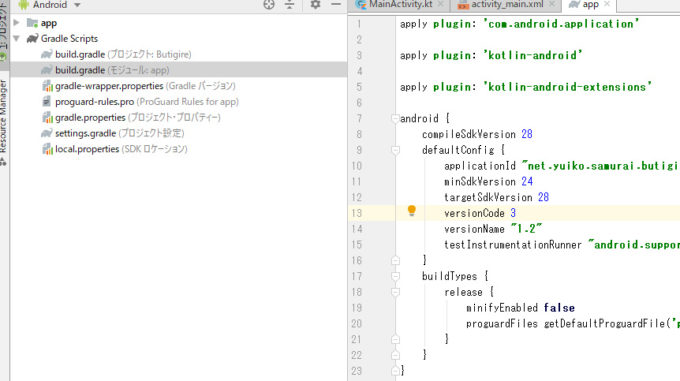680x381 pixels.
Task: Close the activity_main.xml tab
Action: coord(552,4)
